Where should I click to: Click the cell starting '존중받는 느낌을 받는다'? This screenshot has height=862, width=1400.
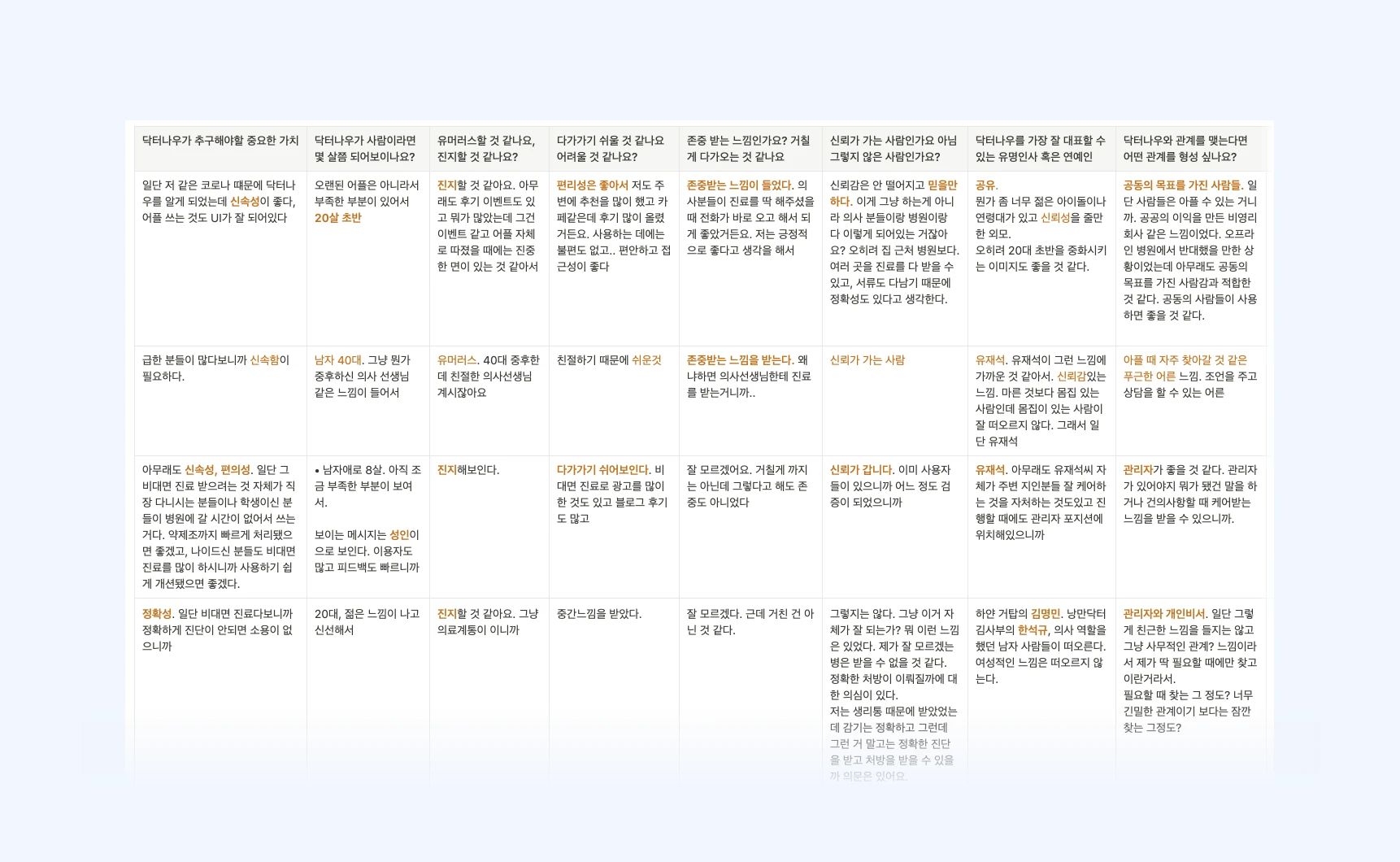coord(750,401)
